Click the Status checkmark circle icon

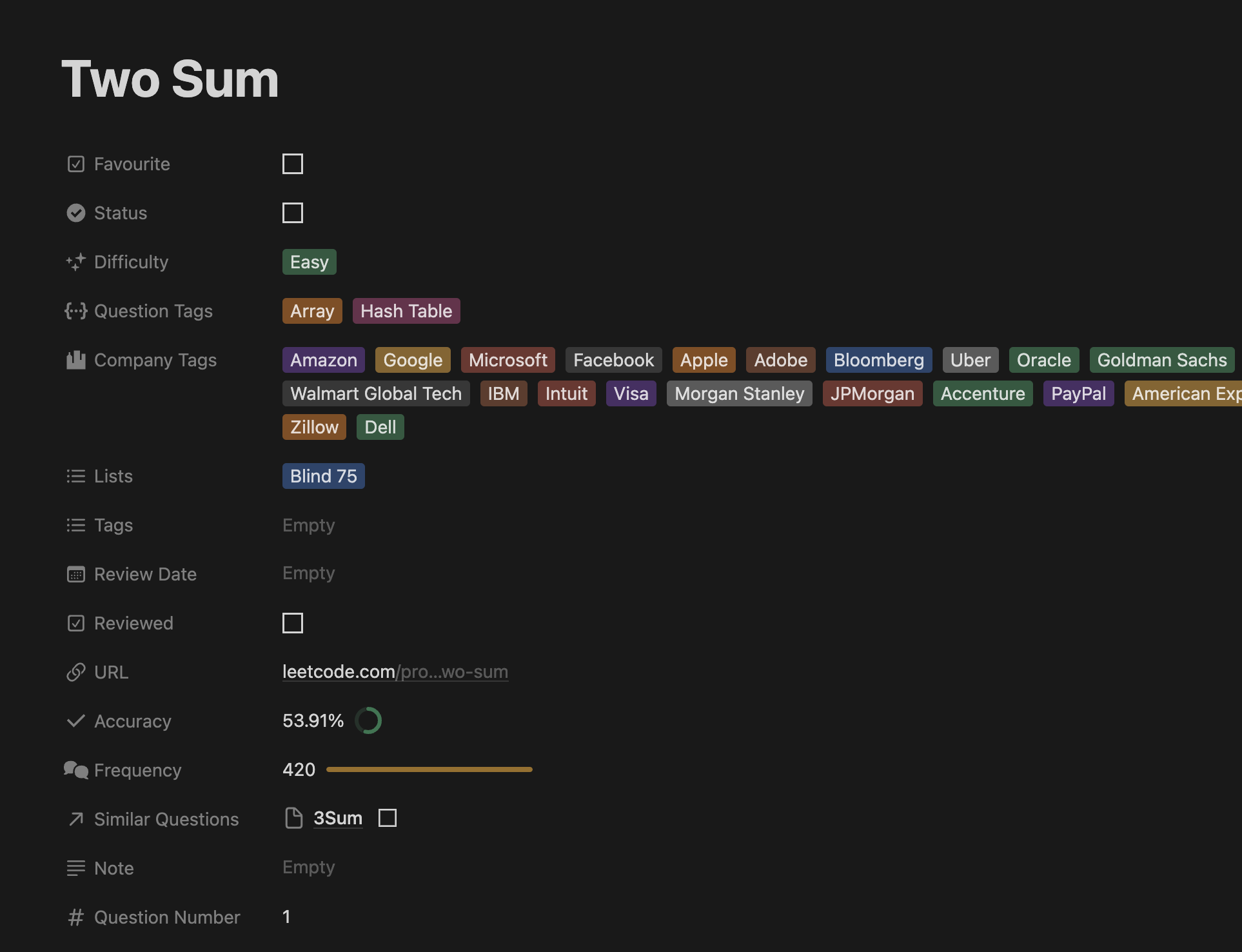(x=76, y=213)
